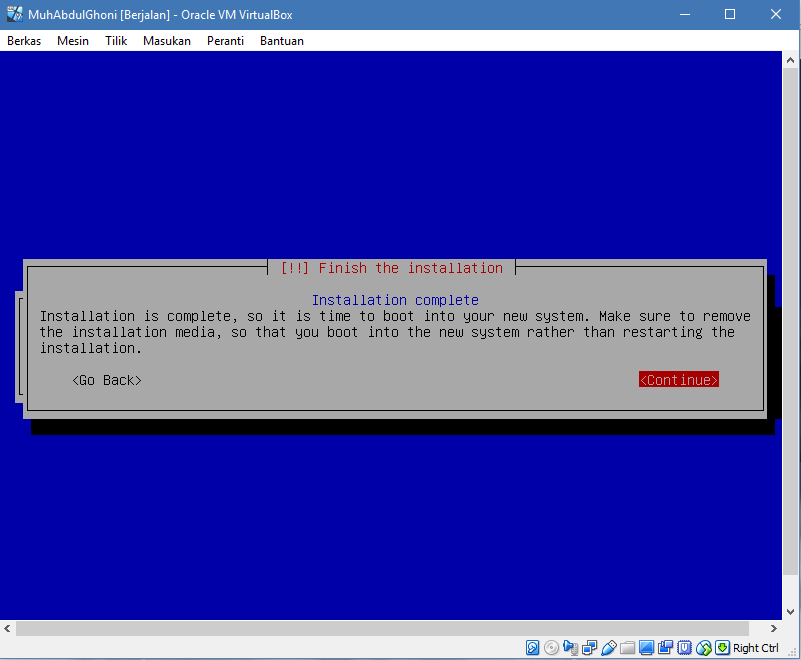Open the Tilik menu
The image size is (801, 660).
(x=116, y=41)
